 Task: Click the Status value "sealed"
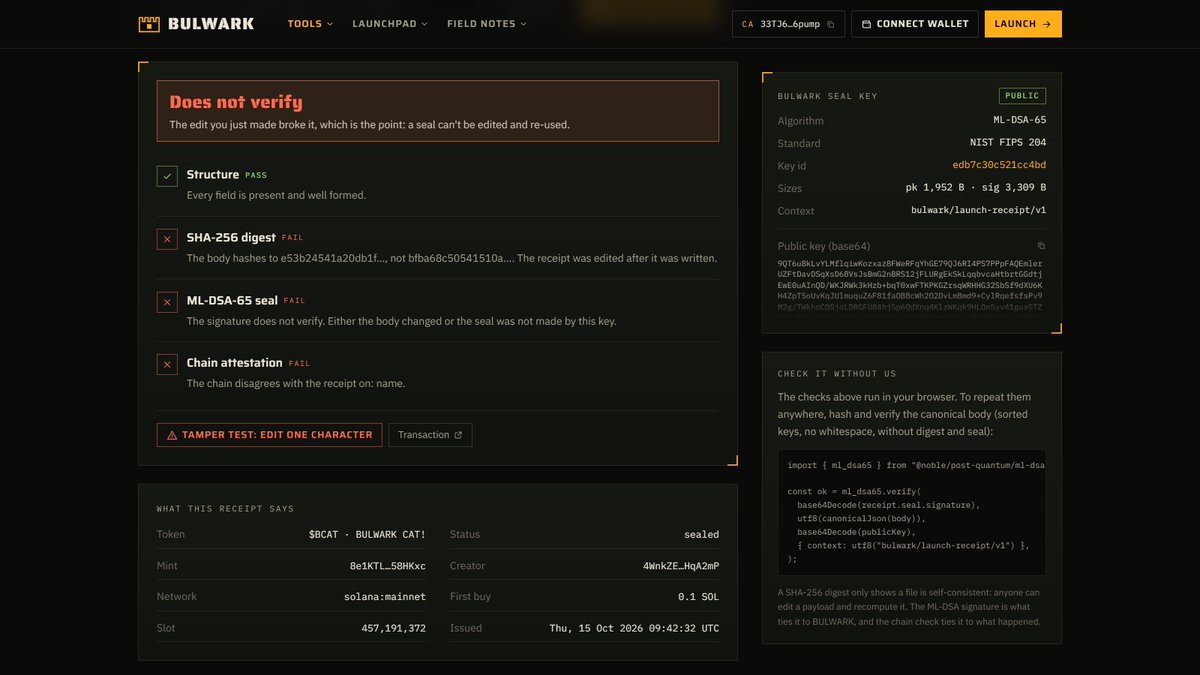coord(701,534)
